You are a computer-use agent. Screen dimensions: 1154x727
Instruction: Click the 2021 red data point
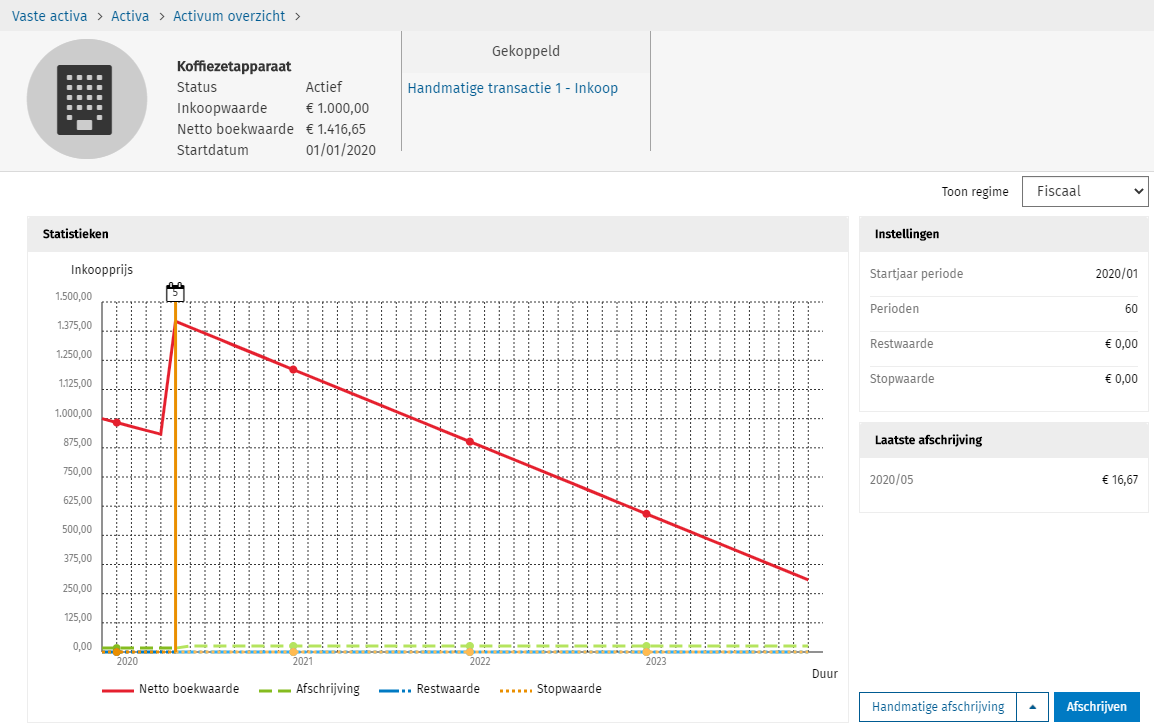point(293,370)
